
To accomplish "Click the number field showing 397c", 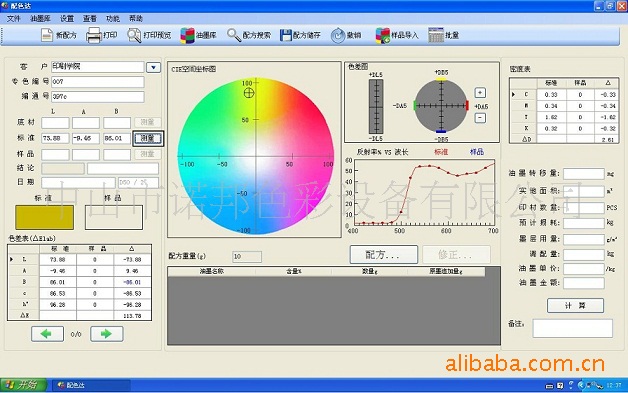I will point(97,97).
